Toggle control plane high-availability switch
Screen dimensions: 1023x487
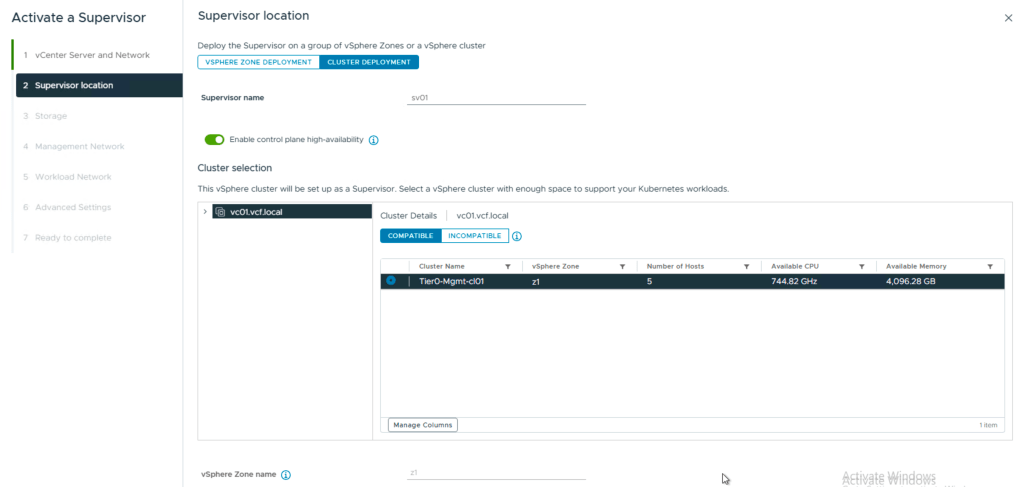(x=214, y=140)
